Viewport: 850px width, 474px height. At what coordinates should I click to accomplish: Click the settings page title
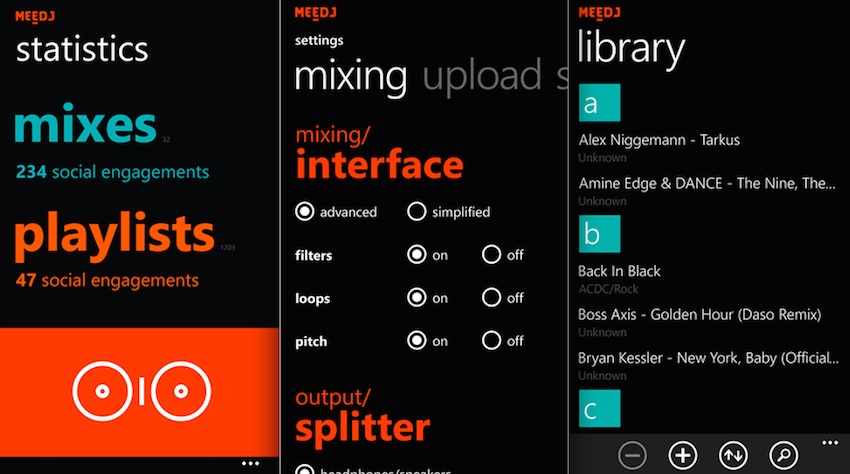click(x=319, y=41)
